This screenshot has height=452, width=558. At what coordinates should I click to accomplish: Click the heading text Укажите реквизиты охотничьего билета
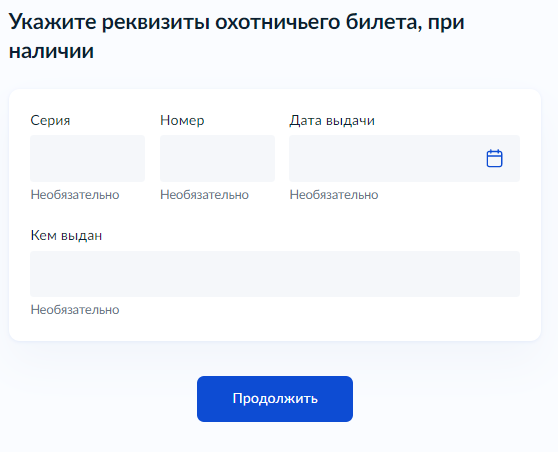[x=216, y=22]
